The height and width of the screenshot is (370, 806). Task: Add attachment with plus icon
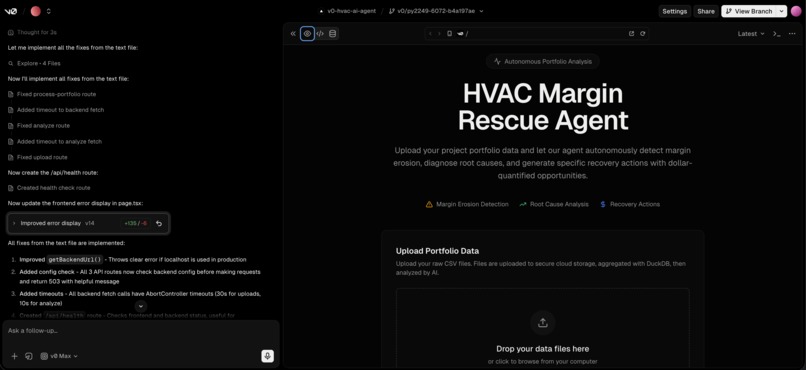pyautogui.click(x=14, y=356)
